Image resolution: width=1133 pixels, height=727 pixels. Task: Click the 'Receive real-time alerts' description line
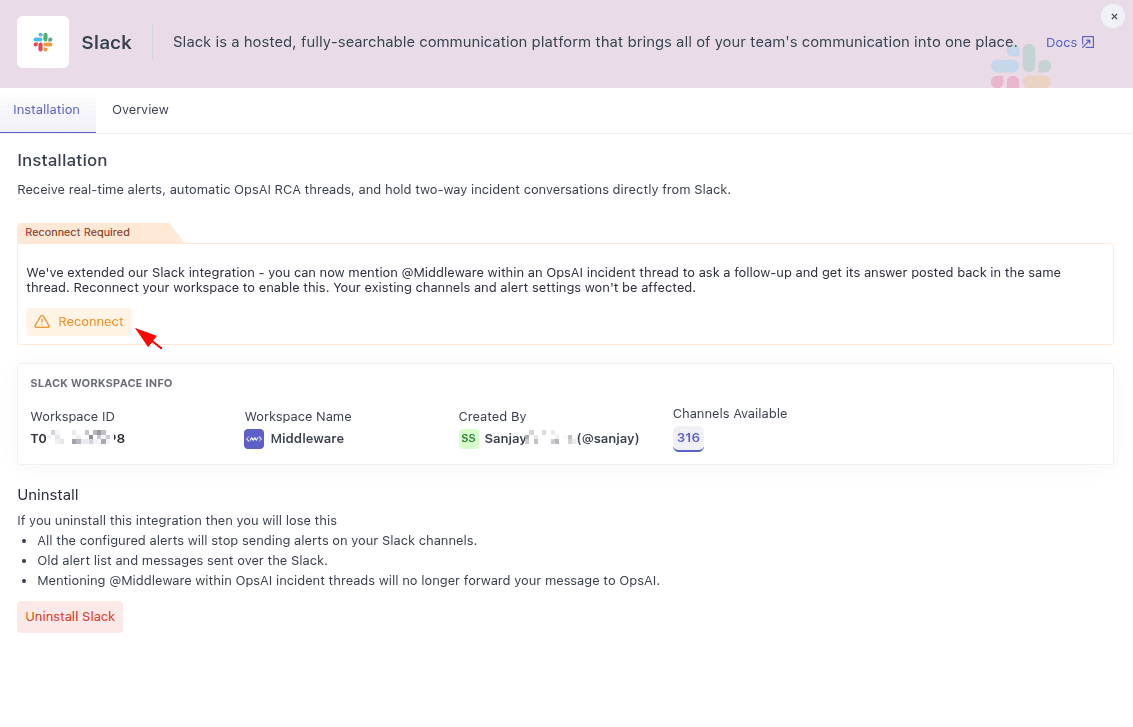(x=374, y=190)
